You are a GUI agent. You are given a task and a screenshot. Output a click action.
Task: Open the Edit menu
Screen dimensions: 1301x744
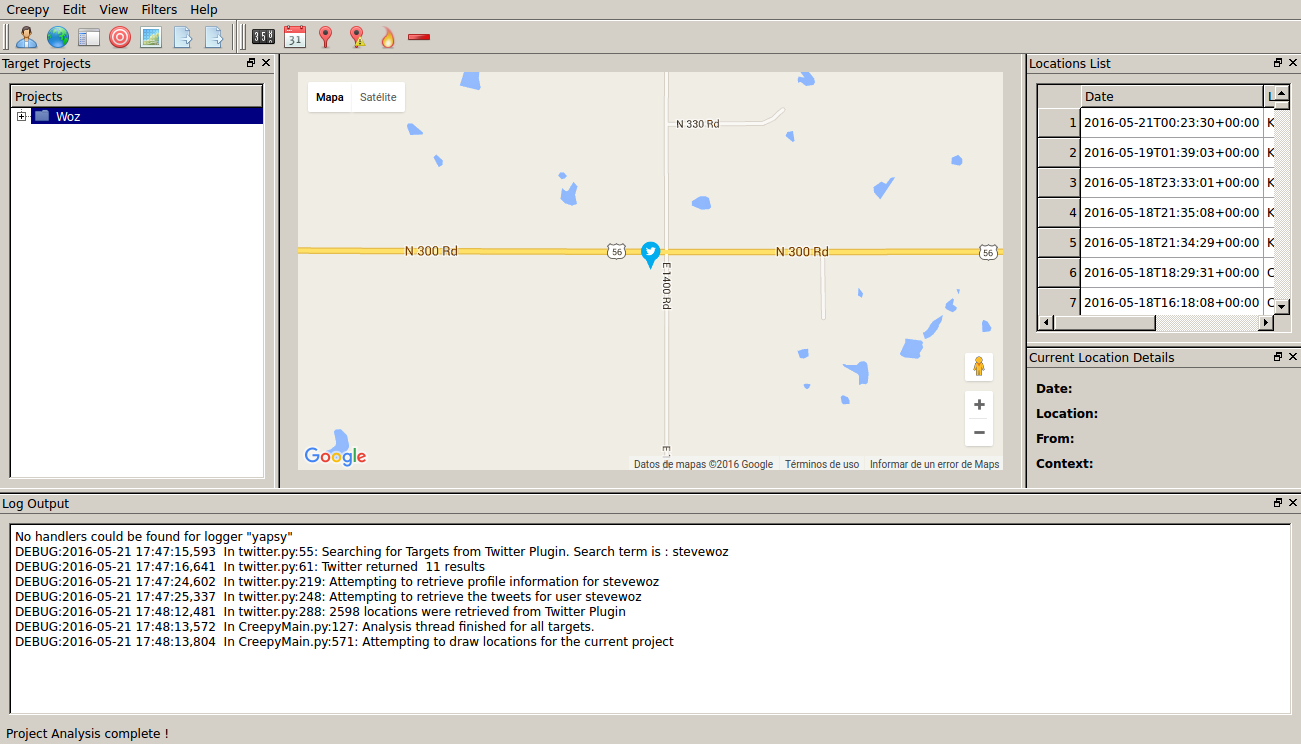tap(74, 9)
